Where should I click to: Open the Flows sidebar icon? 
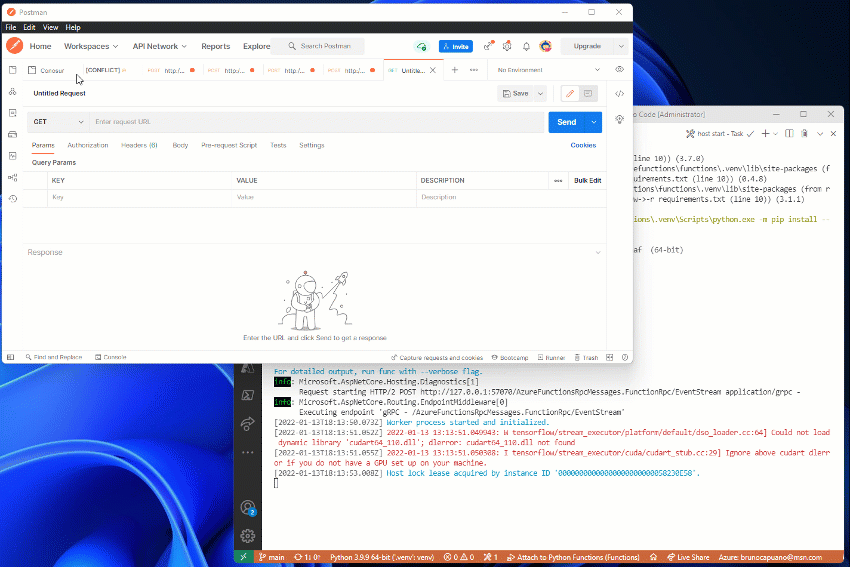(x=12, y=177)
